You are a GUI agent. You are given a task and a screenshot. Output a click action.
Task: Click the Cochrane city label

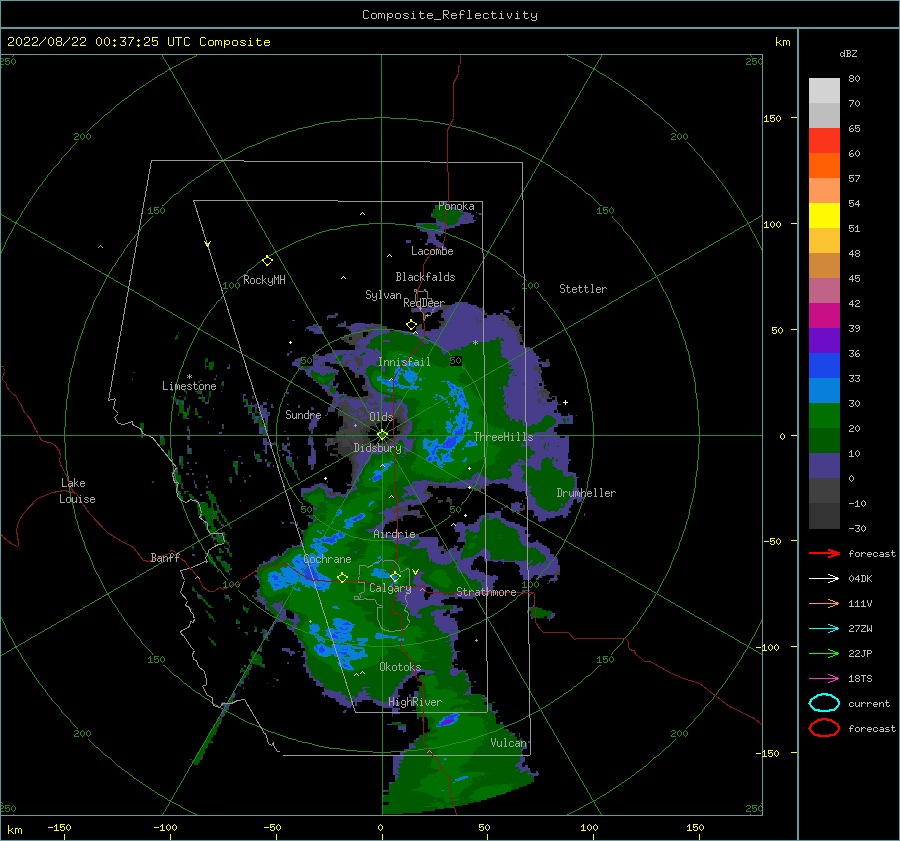click(x=327, y=559)
